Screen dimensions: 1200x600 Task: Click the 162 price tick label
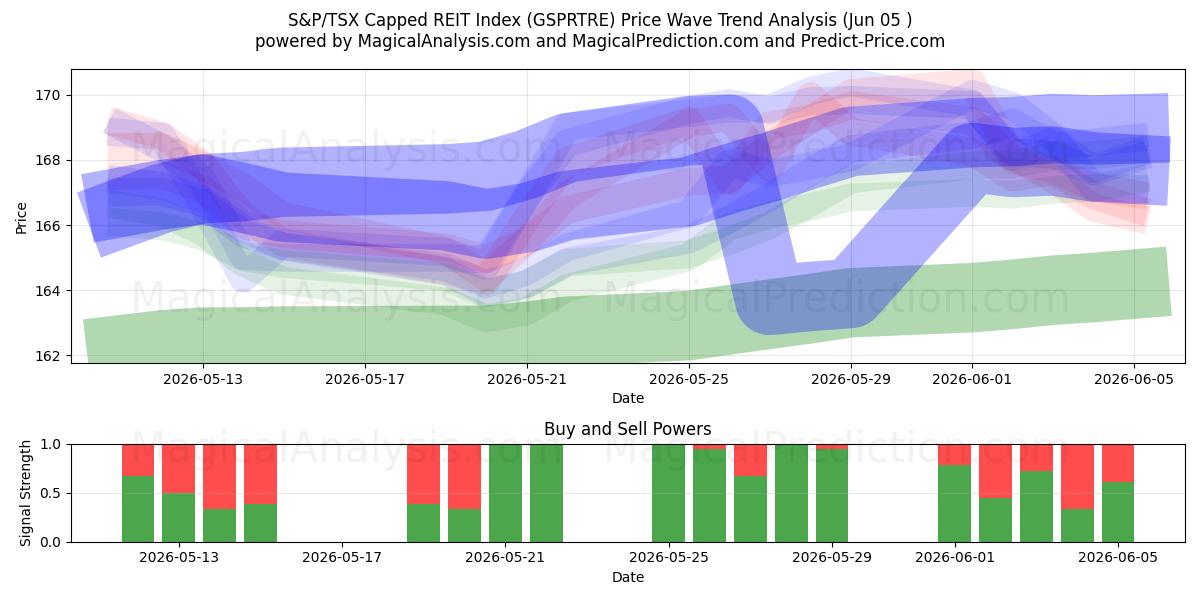pyautogui.click(x=47, y=356)
